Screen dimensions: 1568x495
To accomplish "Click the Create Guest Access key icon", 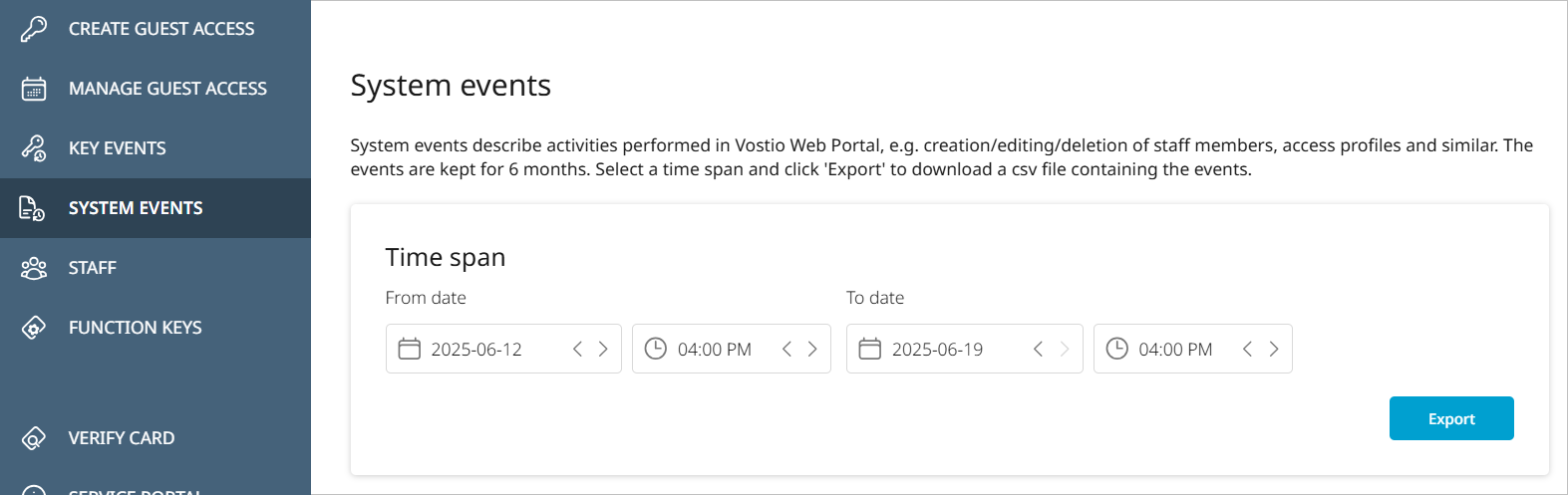I will (34, 29).
